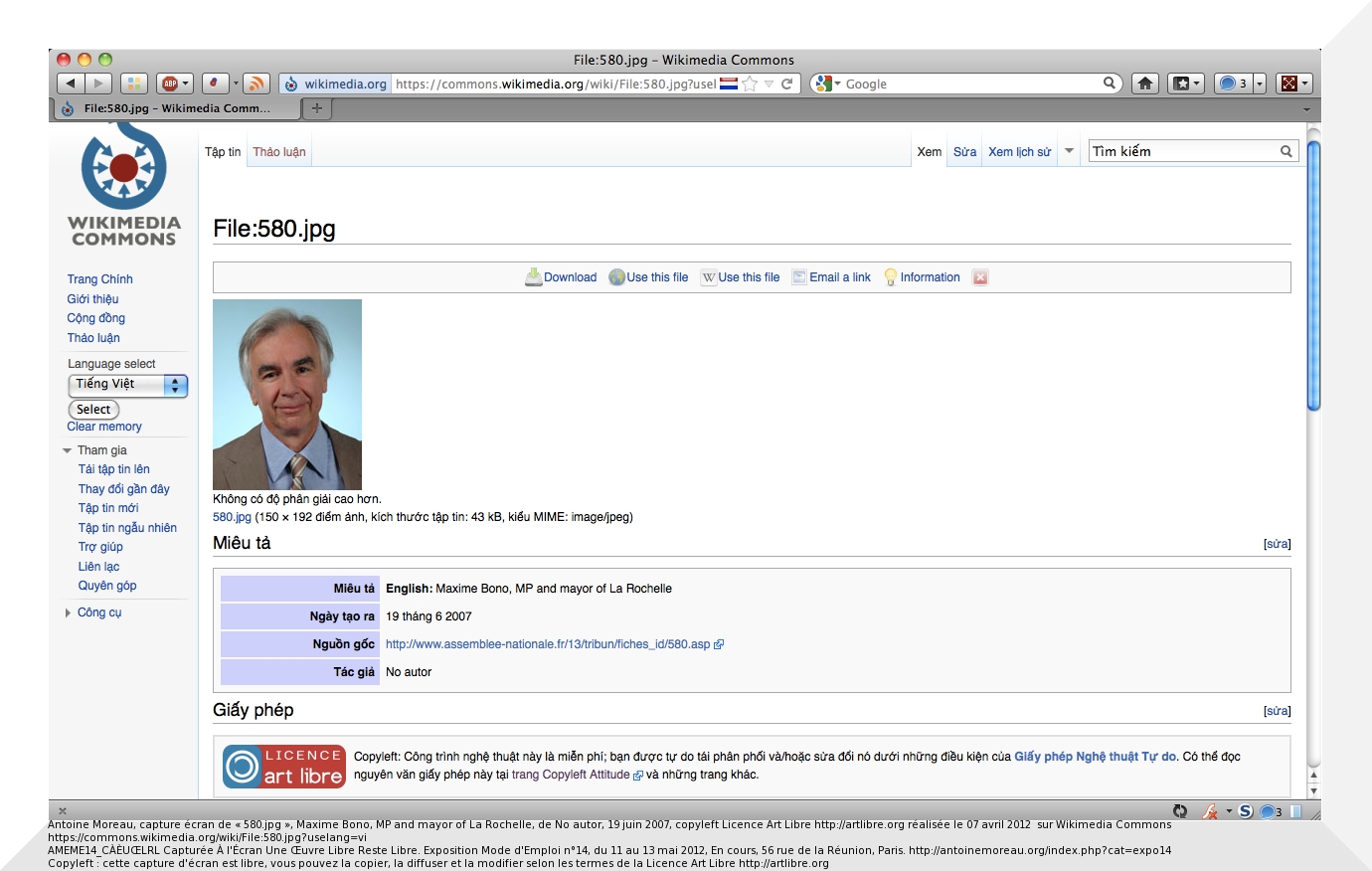Go to browser Home page icon
This screenshot has width=1372, height=871.
pos(1145,84)
